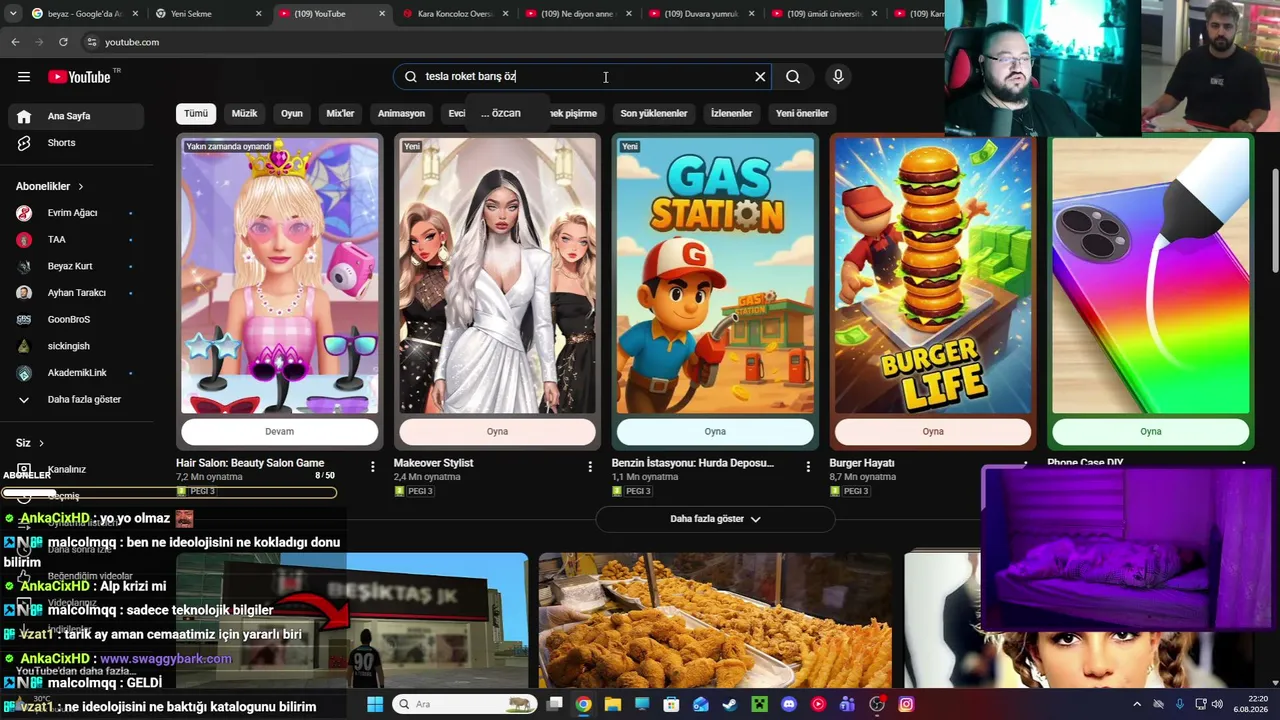Start voice search with the microphone icon
1280x720 pixels.
click(x=838, y=77)
